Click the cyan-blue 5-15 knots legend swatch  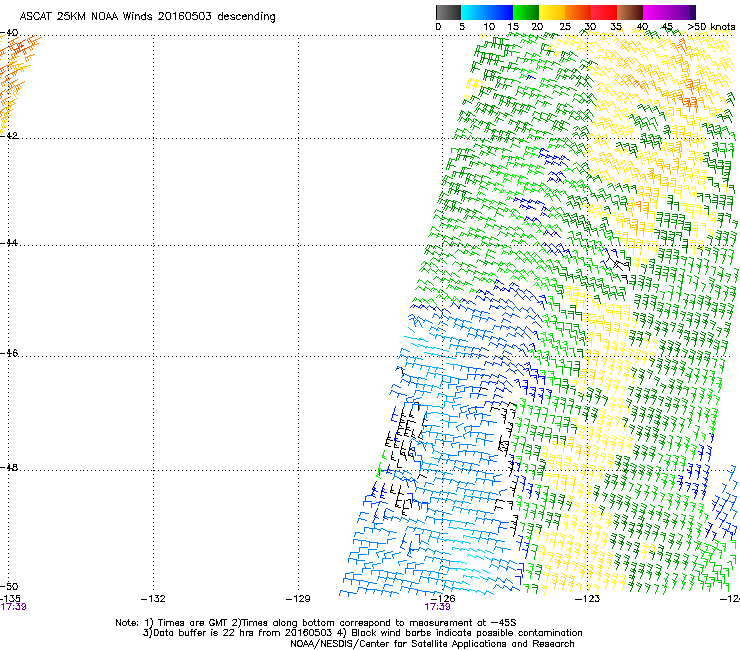(x=487, y=12)
